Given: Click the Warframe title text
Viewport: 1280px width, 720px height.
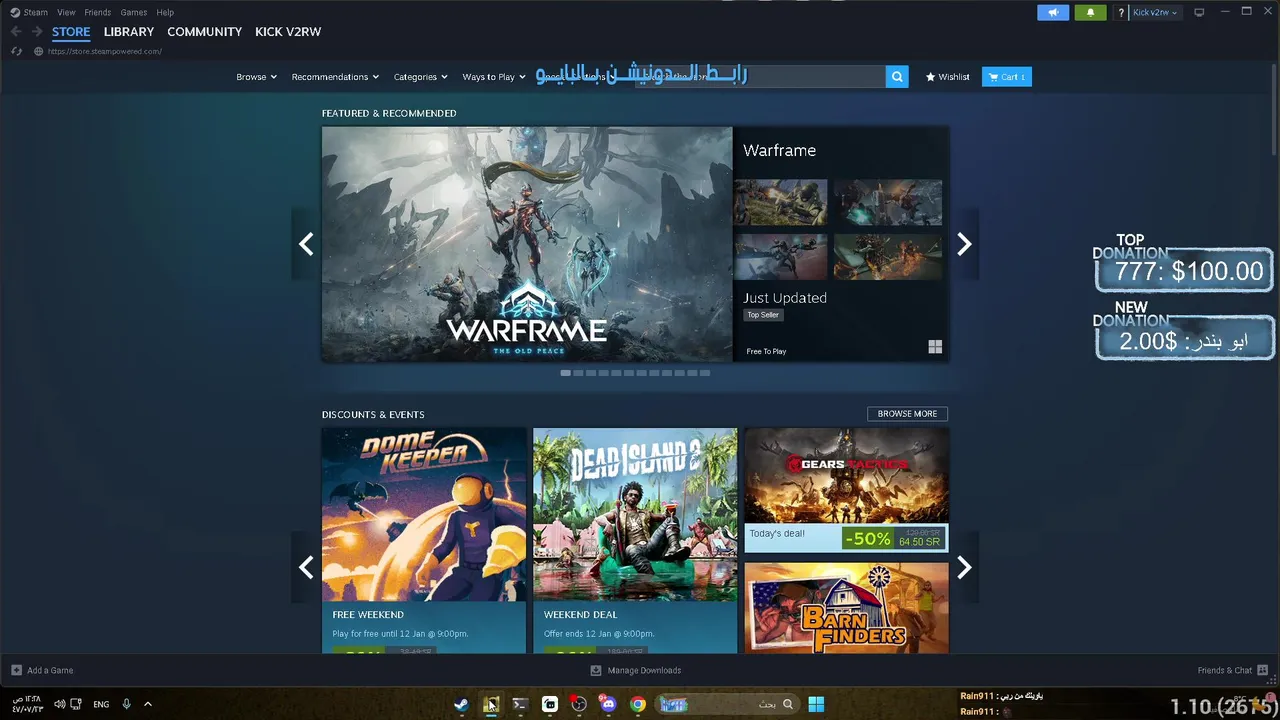Looking at the screenshot, I should point(780,150).
